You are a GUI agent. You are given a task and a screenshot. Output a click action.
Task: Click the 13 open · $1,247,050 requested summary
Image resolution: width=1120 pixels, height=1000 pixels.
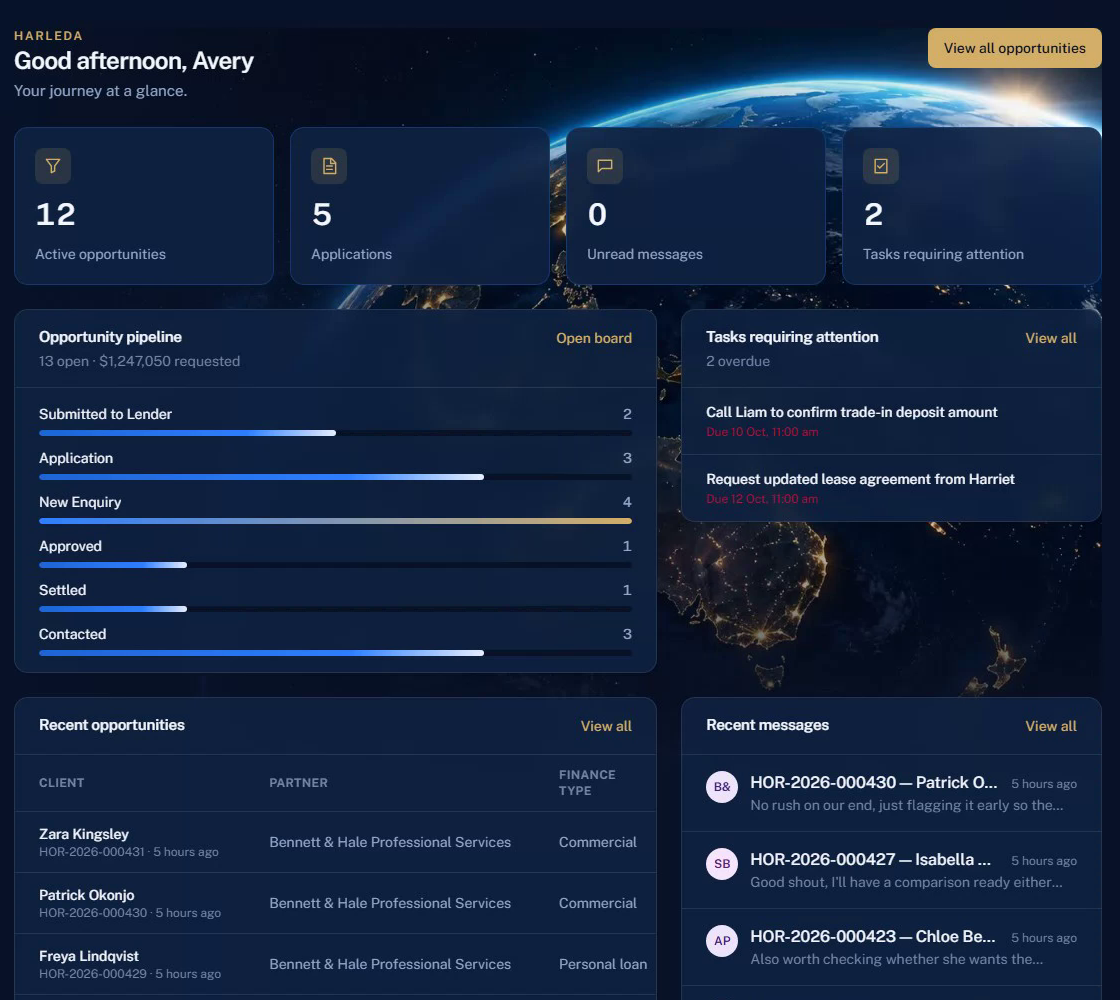139,361
